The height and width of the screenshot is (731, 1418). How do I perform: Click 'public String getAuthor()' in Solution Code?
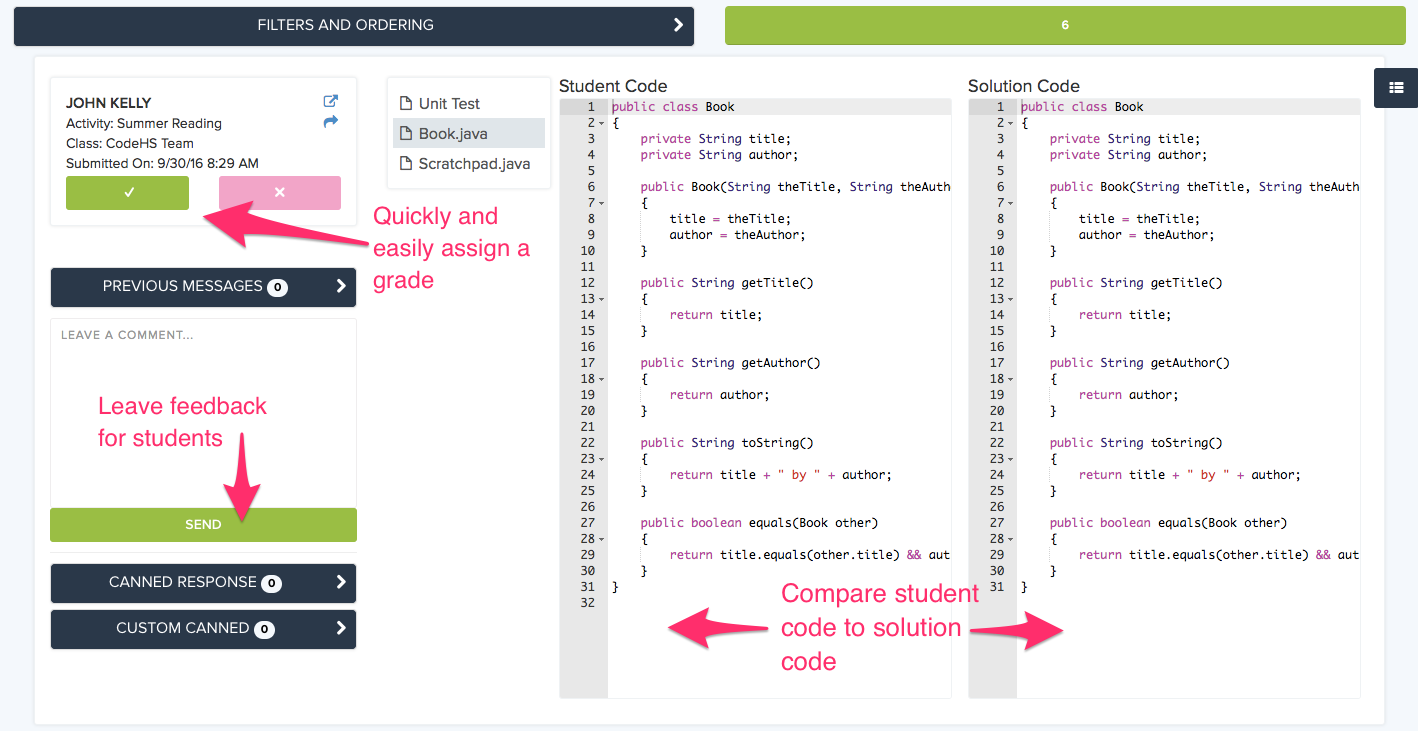click(1140, 363)
